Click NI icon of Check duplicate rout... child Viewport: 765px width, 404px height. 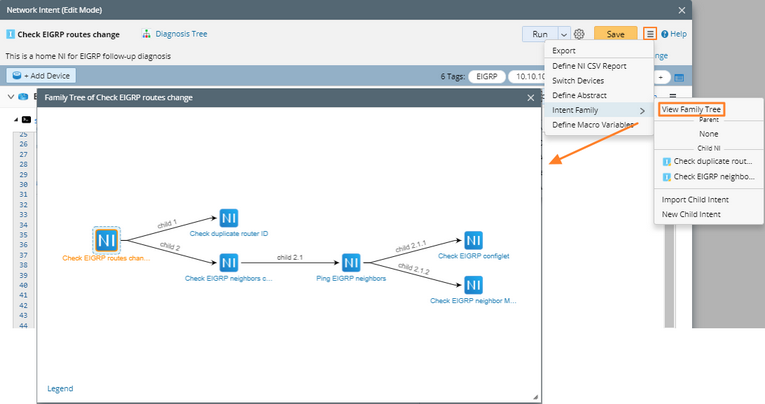[x=666, y=162]
